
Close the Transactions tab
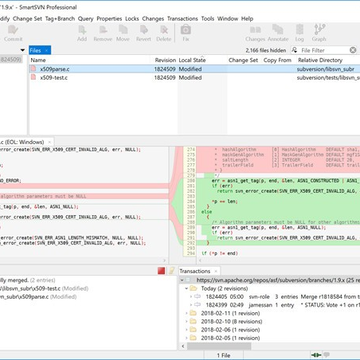point(215,271)
